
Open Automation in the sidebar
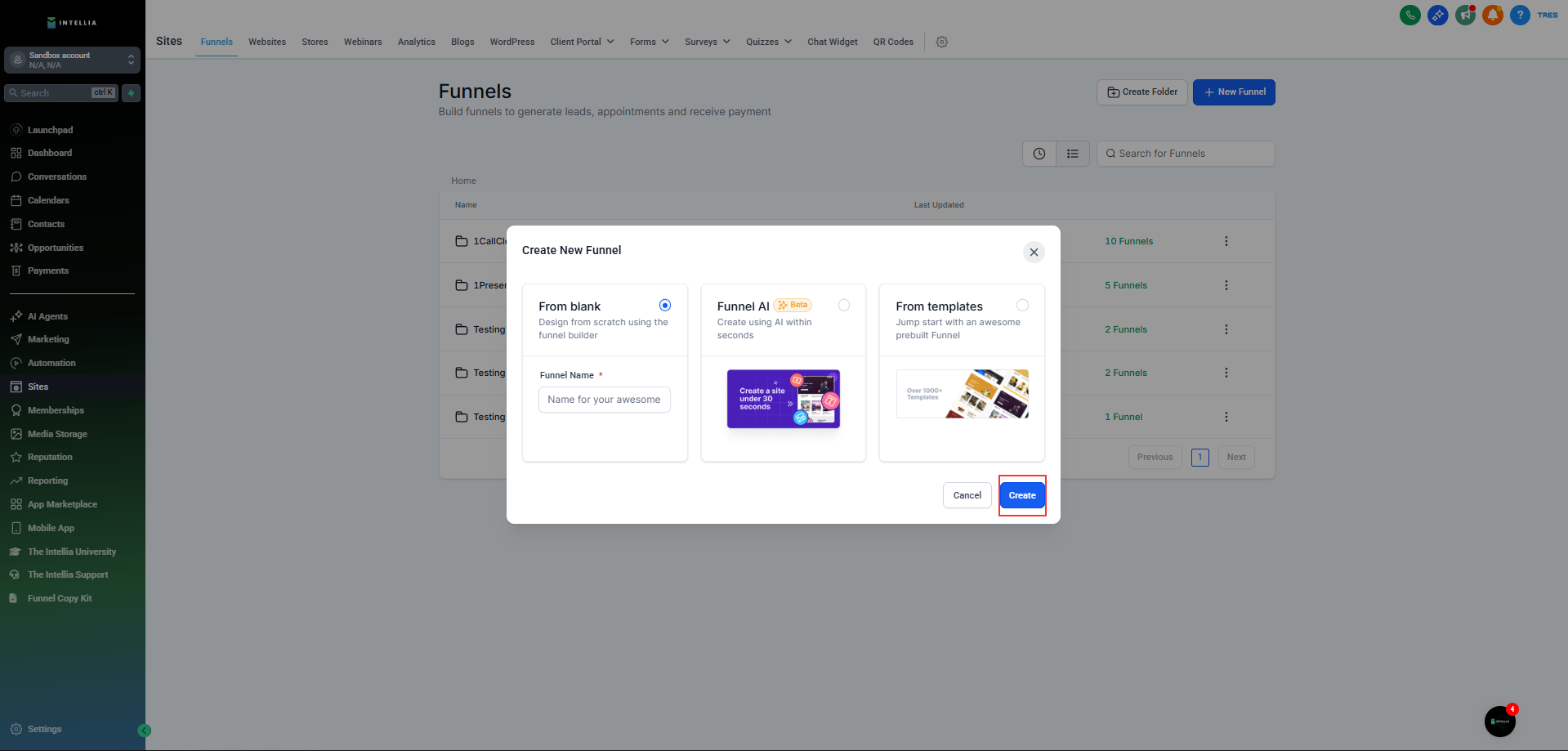coord(51,363)
